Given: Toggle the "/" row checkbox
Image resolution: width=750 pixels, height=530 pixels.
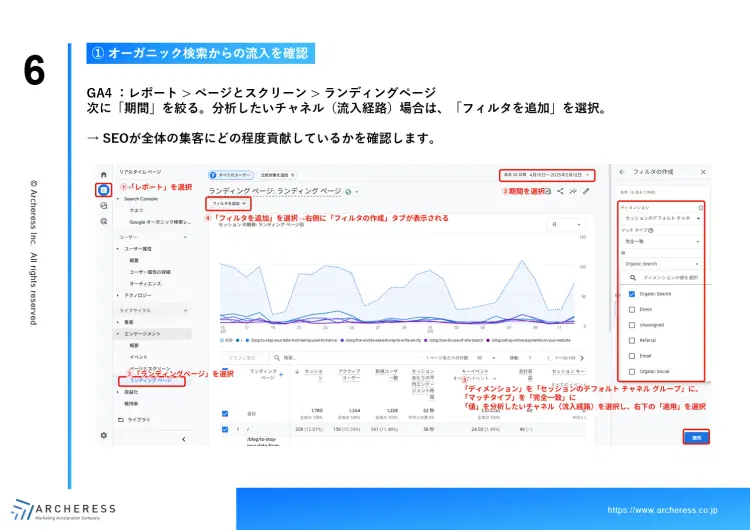Looking at the screenshot, I should pyautogui.click(x=225, y=430).
